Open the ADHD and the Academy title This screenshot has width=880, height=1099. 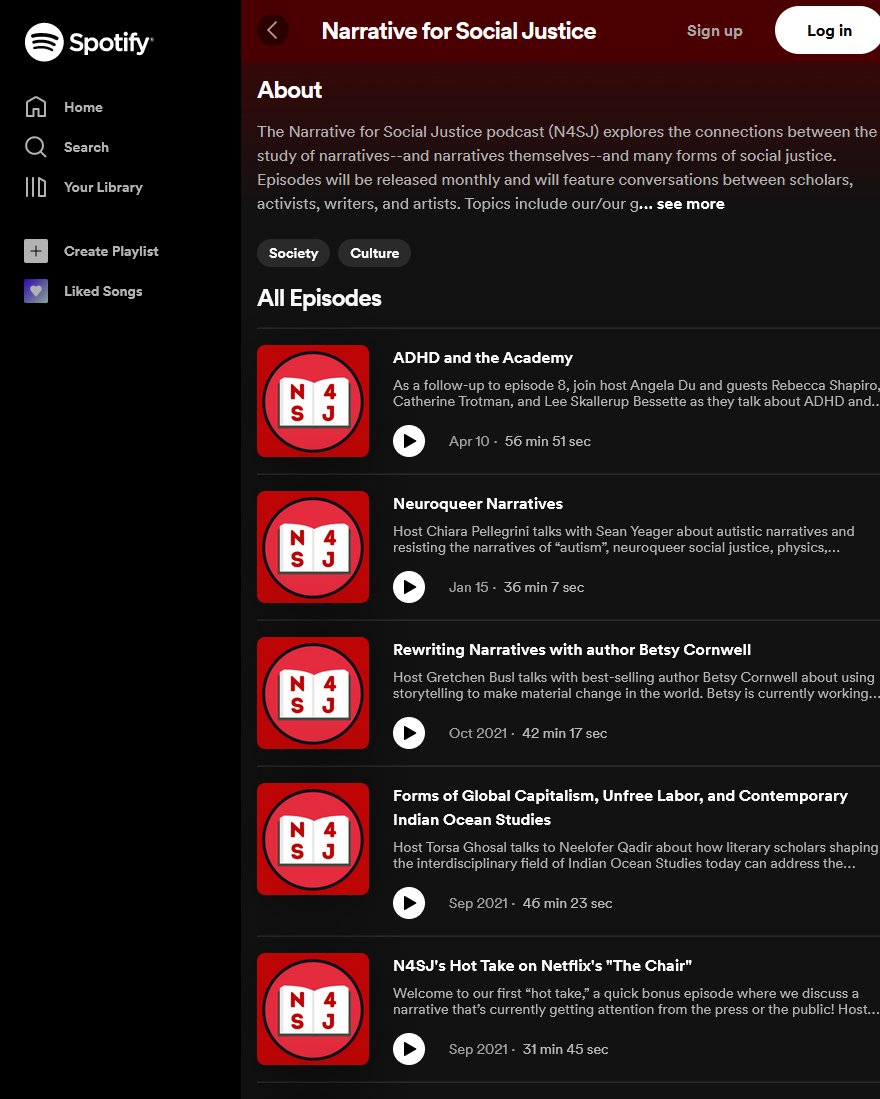[x=483, y=357]
